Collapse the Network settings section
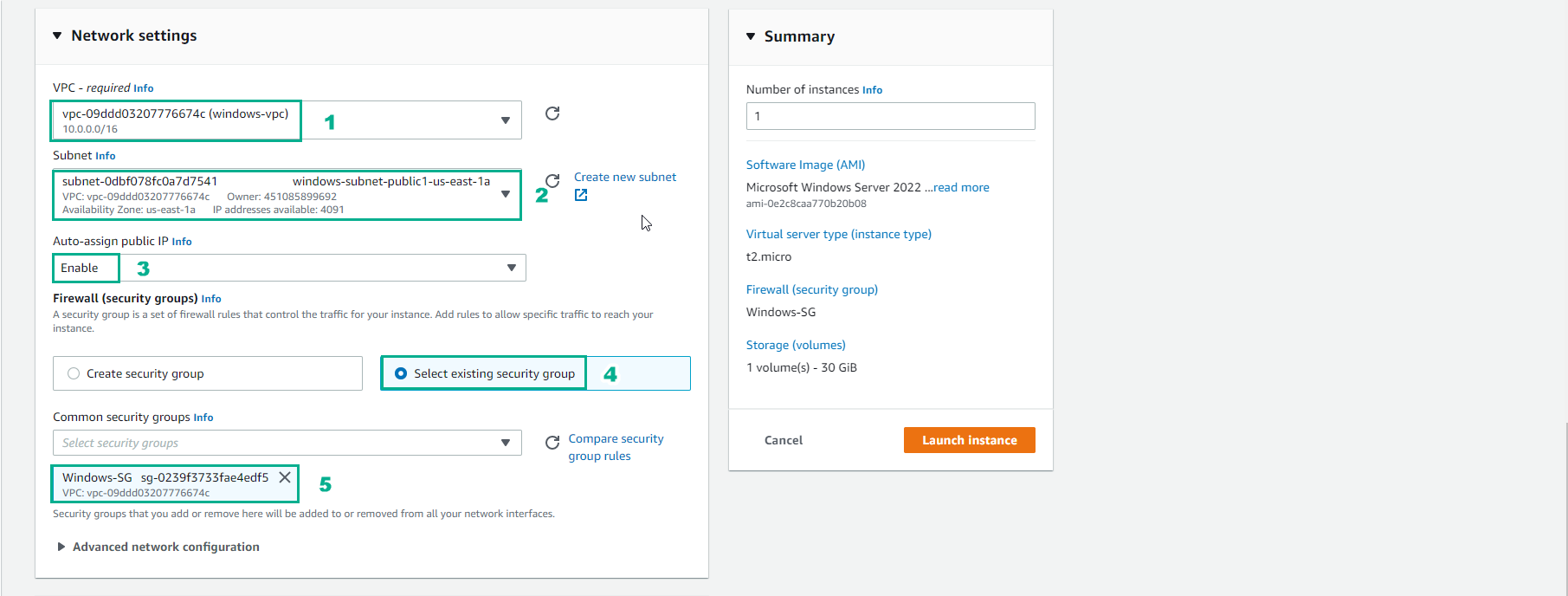1568x596 pixels. point(57,36)
